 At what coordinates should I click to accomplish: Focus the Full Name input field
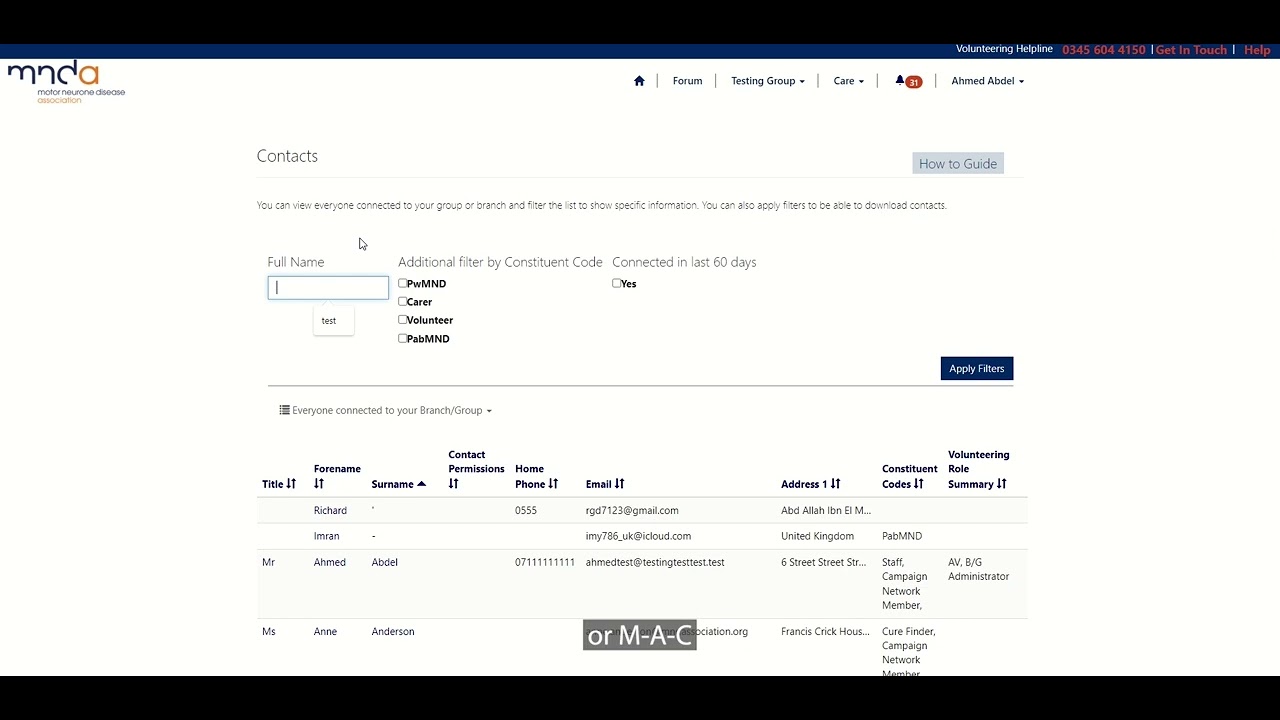tap(328, 288)
